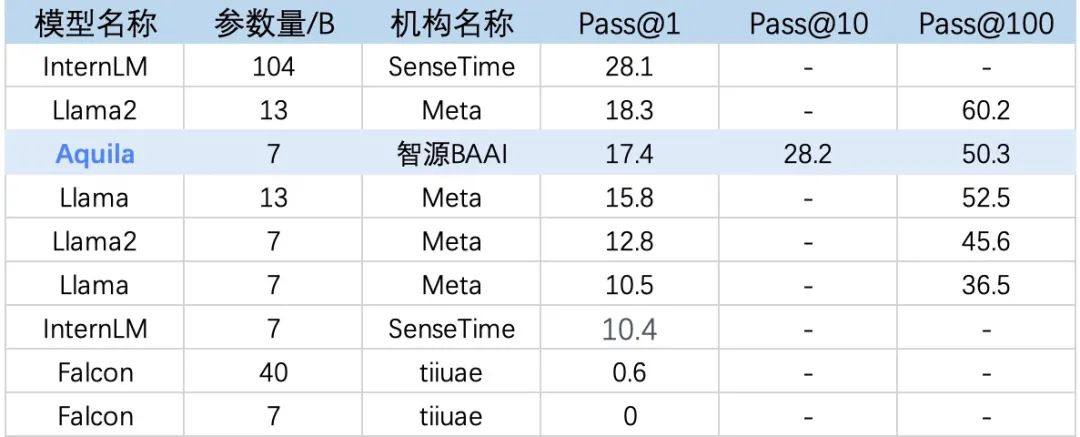This screenshot has width=1080, height=437.
Task: Select the 60.2 Pass@100 value
Action: [986, 111]
